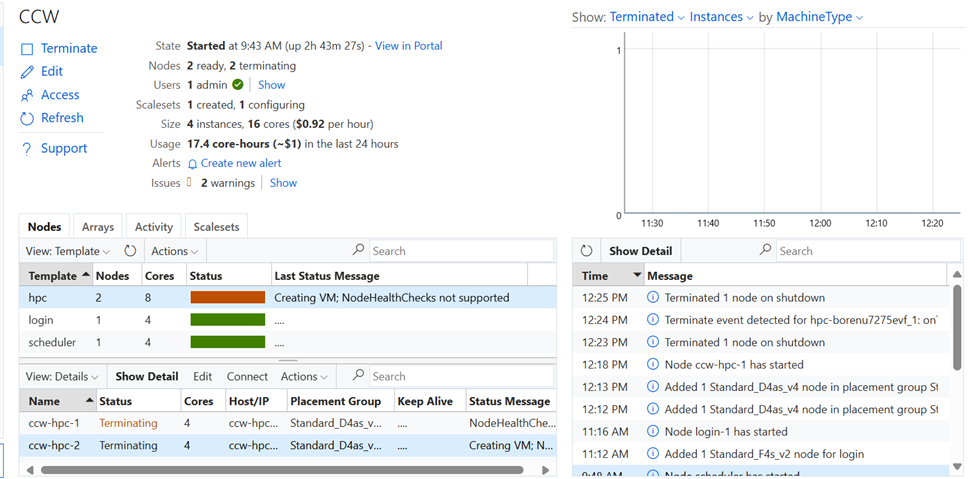Open the View: Template dropdown
Screen dimensions: 975x479
pos(68,251)
